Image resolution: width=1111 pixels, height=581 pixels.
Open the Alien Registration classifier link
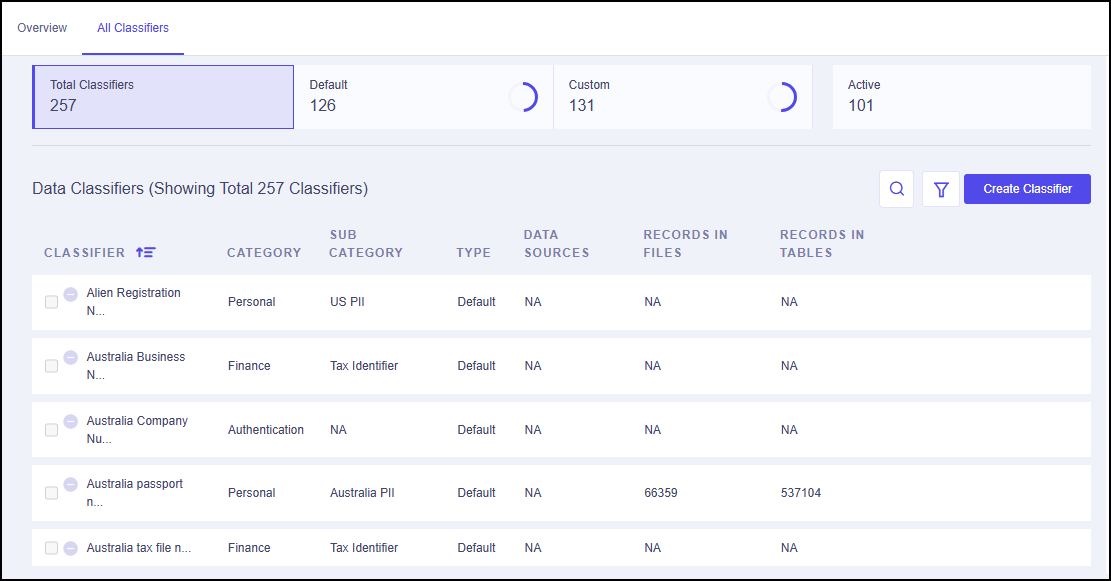click(134, 293)
